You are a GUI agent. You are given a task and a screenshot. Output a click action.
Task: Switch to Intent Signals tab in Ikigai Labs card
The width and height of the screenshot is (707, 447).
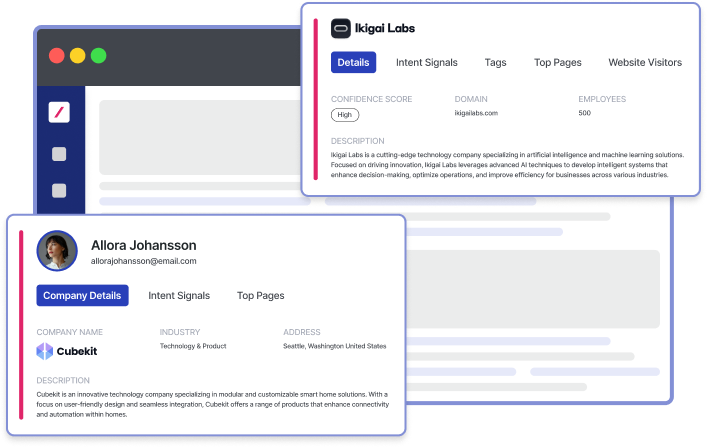[427, 62]
